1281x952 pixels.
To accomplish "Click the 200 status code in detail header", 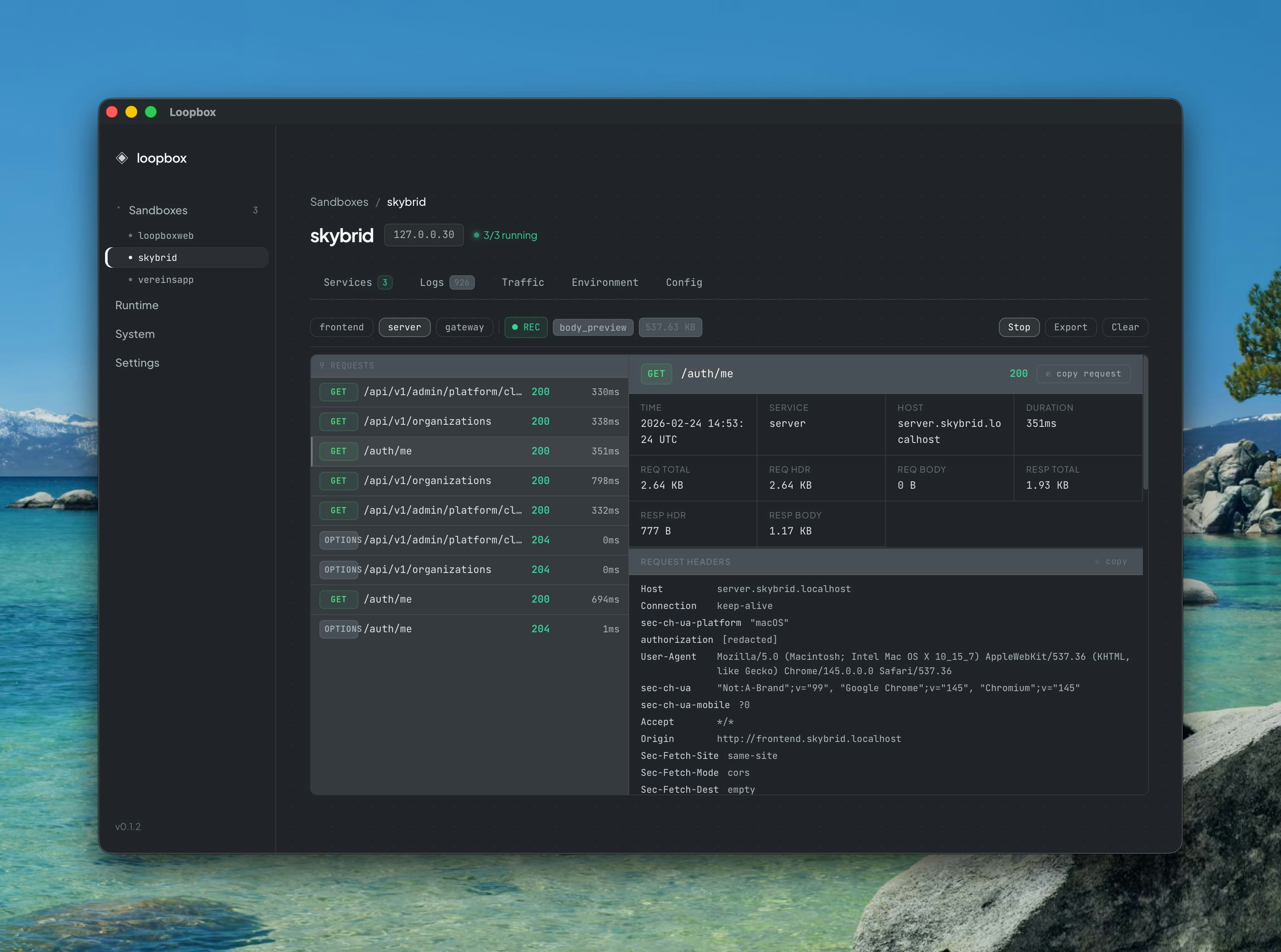I will point(1018,374).
